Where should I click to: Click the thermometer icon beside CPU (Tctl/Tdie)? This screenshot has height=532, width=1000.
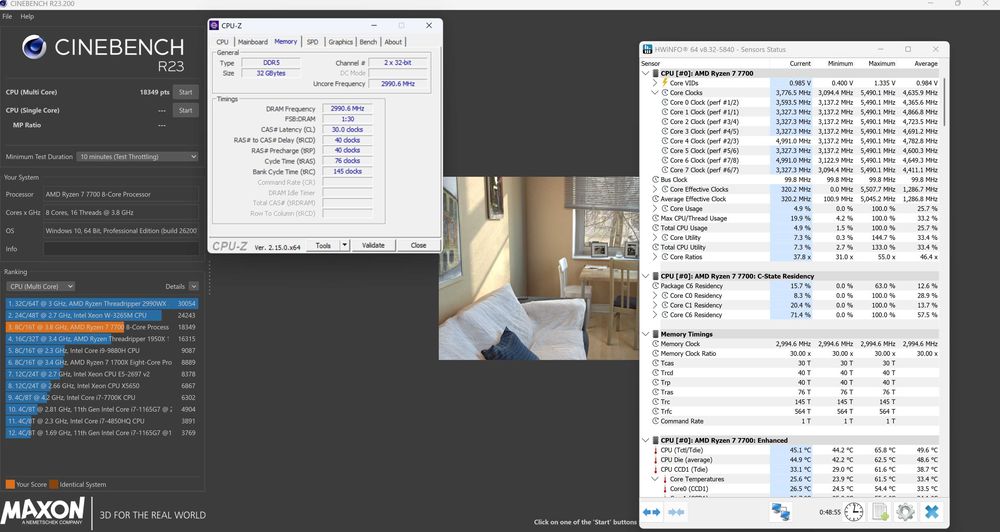pos(654,450)
